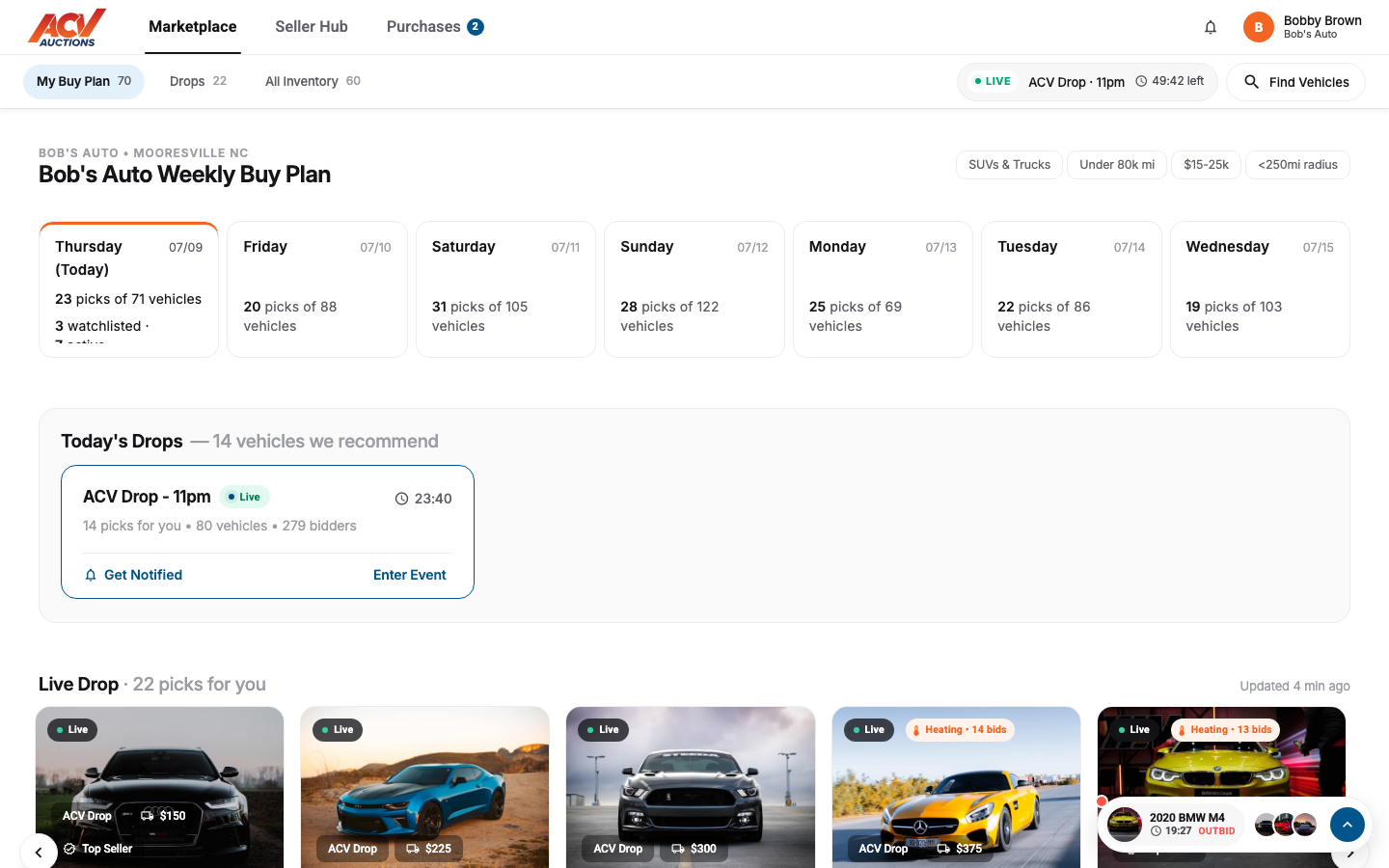Click the Enter Event link
The height and width of the screenshot is (868, 1389).
pyautogui.click(x=410, y=575)
